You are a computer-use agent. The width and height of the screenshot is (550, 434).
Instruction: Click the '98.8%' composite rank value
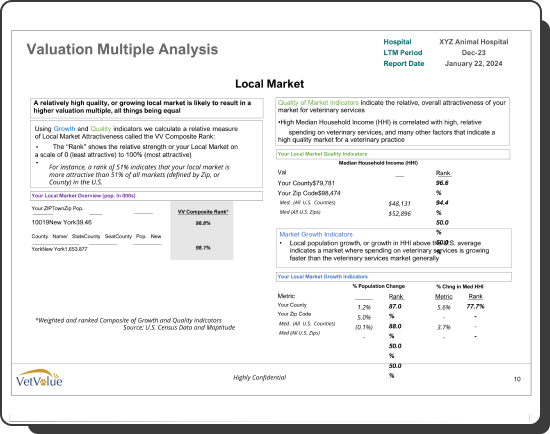tap(203, 223)
